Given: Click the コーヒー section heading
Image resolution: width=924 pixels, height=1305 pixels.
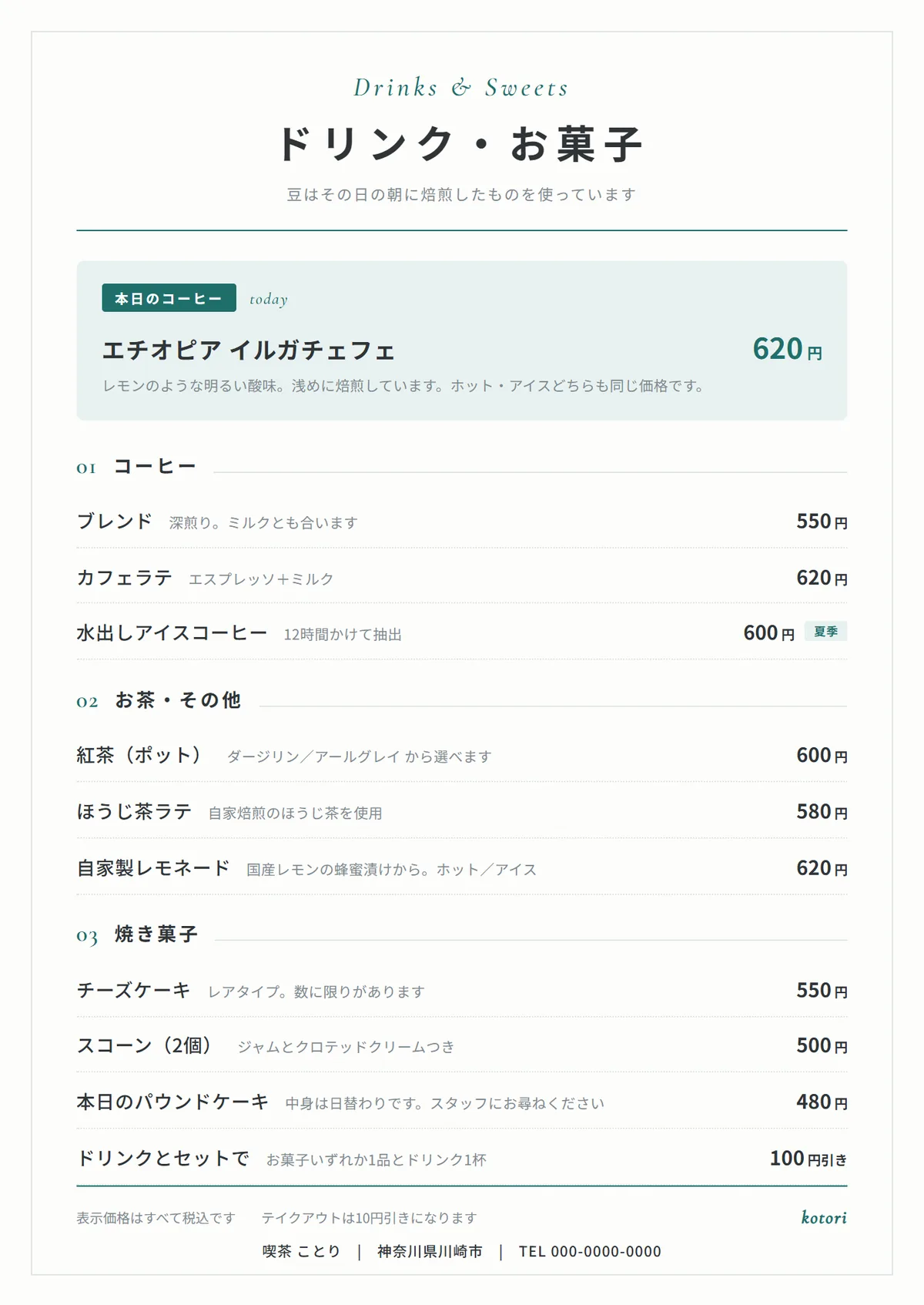Looking at the screenshot, I should (155, 466).
